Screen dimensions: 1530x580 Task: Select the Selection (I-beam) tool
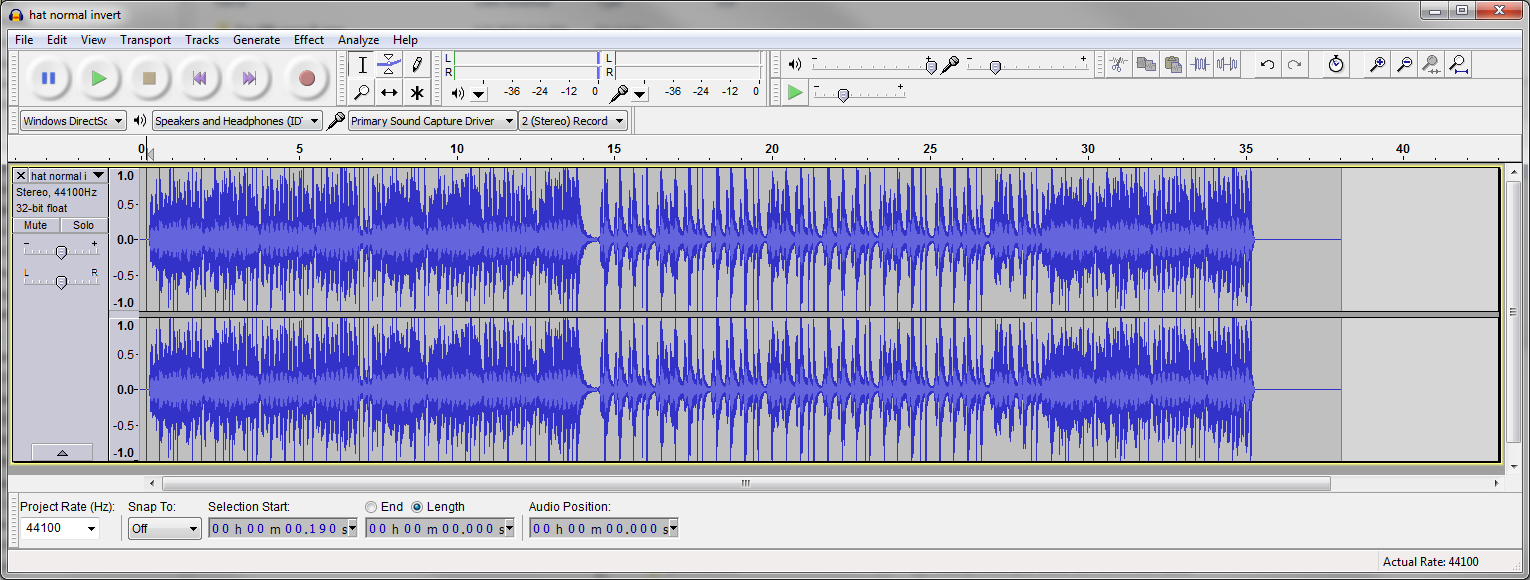(x=363, y=65)
